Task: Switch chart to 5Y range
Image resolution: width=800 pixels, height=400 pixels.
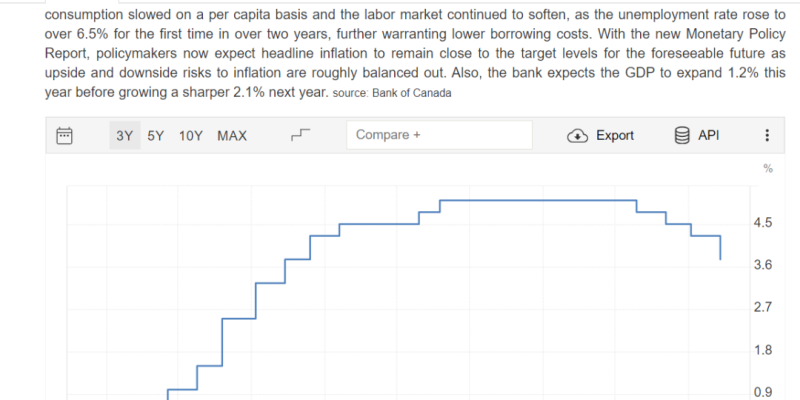Action: (155, 136)
